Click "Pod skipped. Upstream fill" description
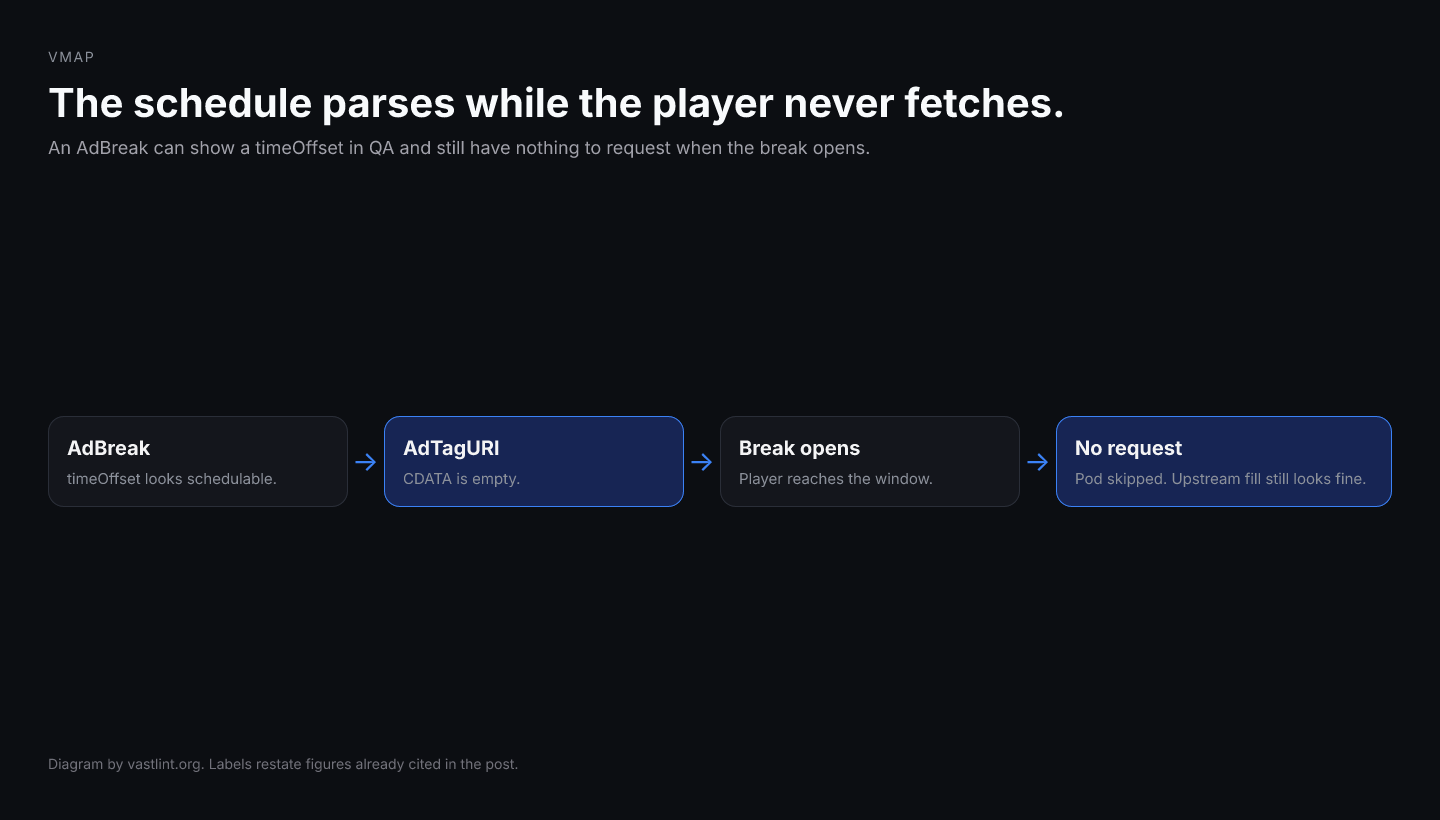This screenshot has width=1440, height=820. (1220, 479)
